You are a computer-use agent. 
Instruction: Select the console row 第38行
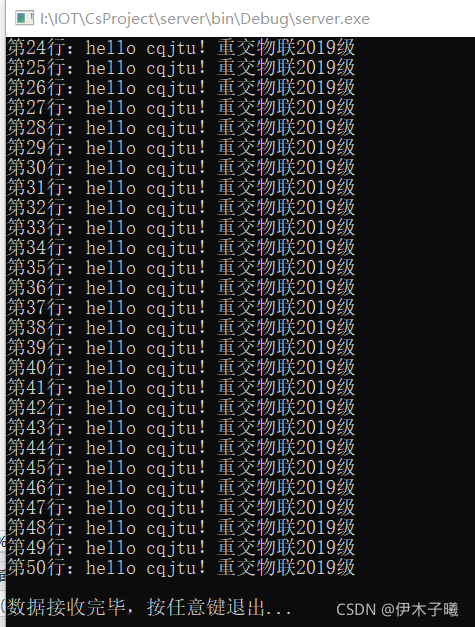pos(181,328)
